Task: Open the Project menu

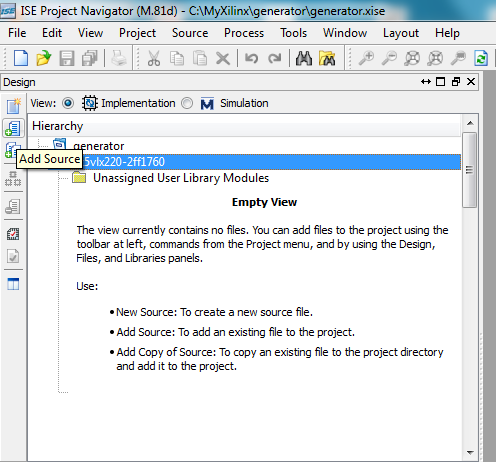Action: pos(137,33)
